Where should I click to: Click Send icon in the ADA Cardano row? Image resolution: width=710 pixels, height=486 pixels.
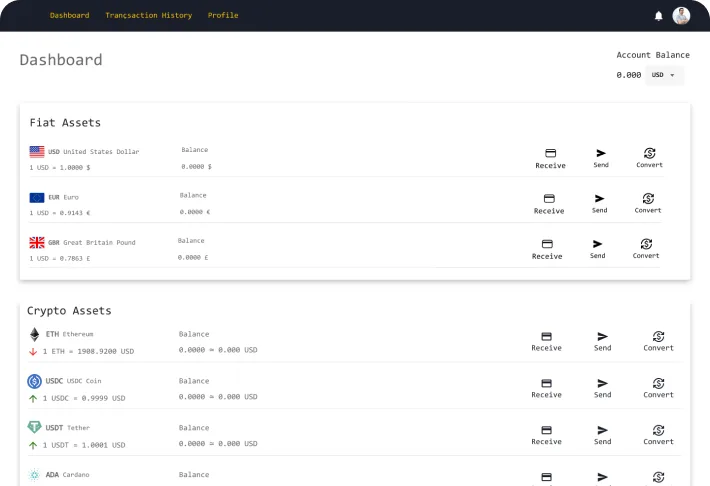click(602, 477)
